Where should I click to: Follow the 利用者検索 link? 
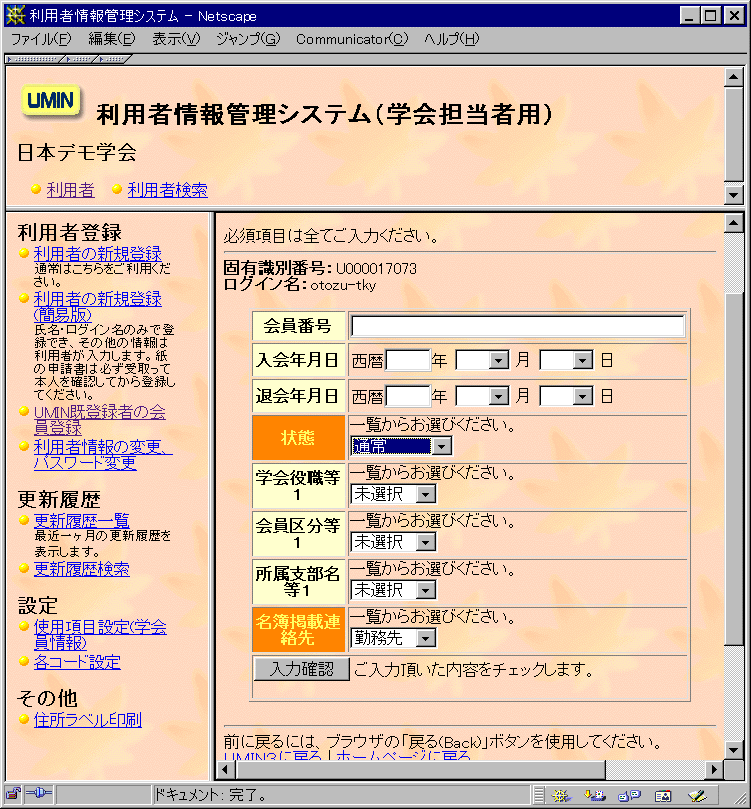tap(167, 189)
